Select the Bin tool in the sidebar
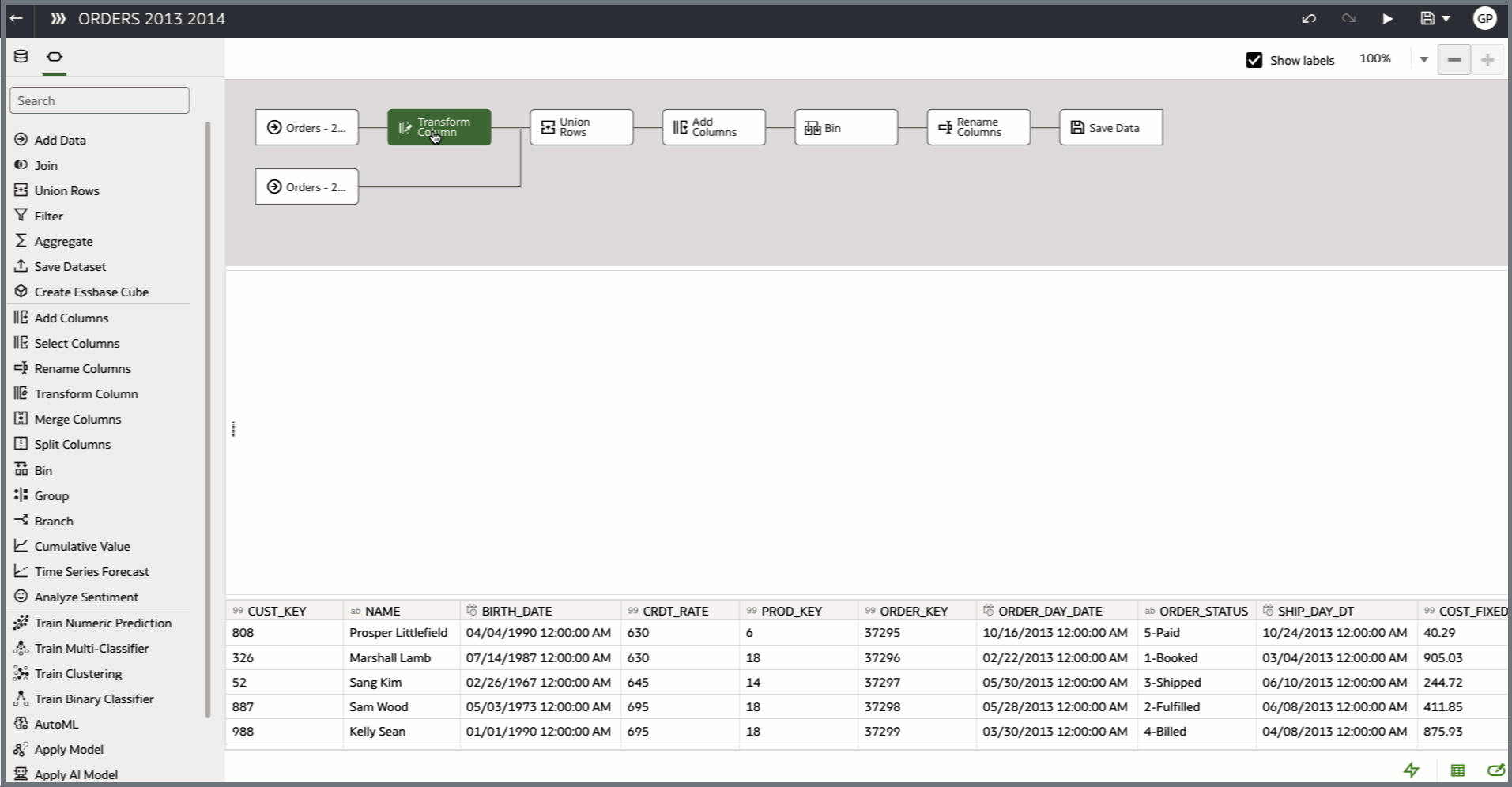This screenshot has height=787, width=1512. [x=43, y=469]
